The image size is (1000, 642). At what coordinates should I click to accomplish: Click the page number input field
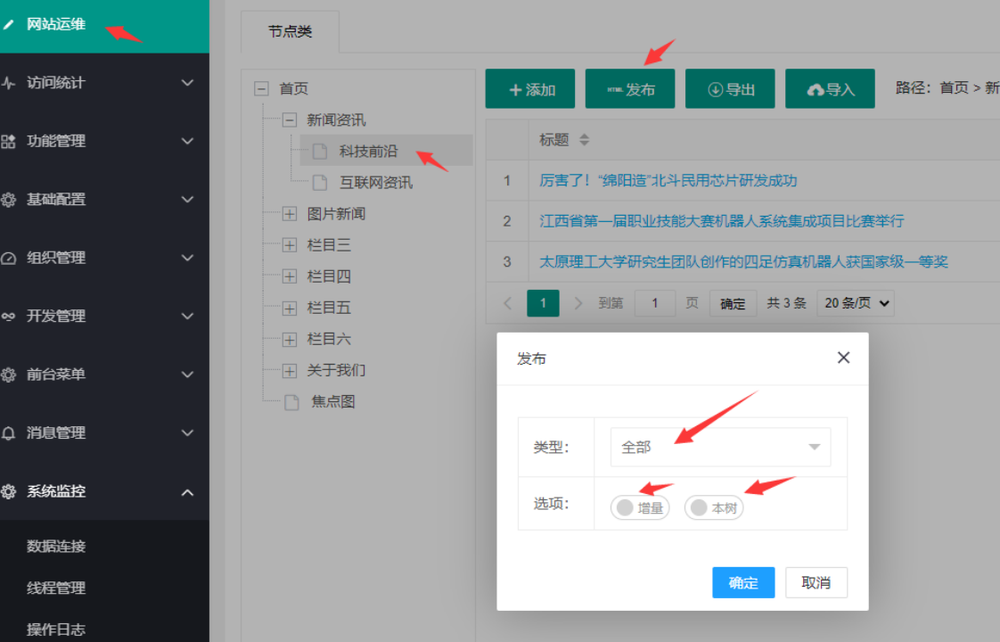point(655,303)
